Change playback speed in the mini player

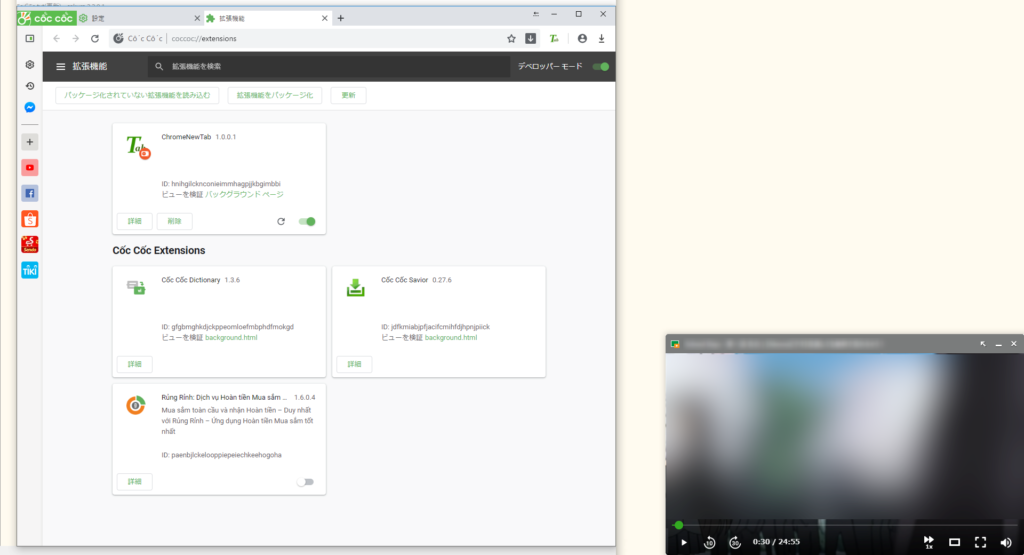929,542
